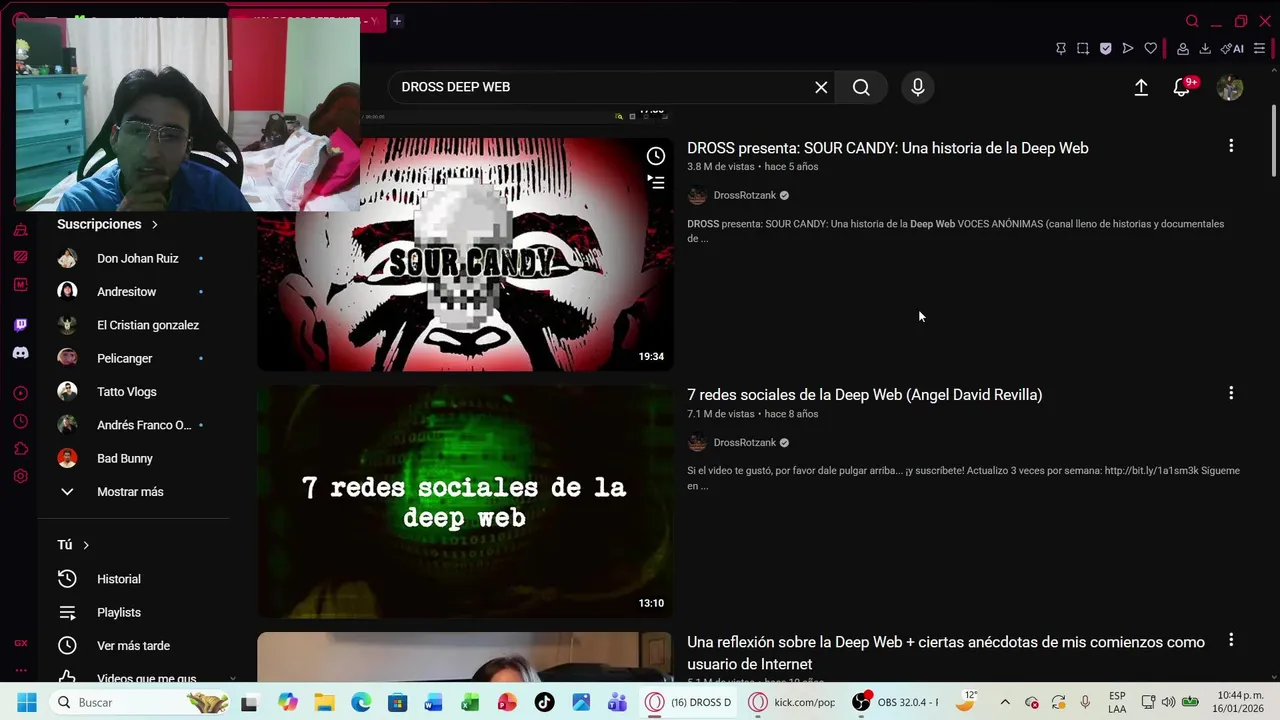Open Opera's send/flow arrow icon
Screen dimensions: 1280x720
point(1128,48)
